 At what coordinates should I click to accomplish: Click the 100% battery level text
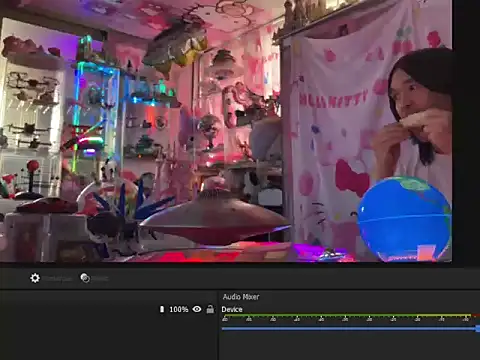pyautogui.click(x=179, y=309)
